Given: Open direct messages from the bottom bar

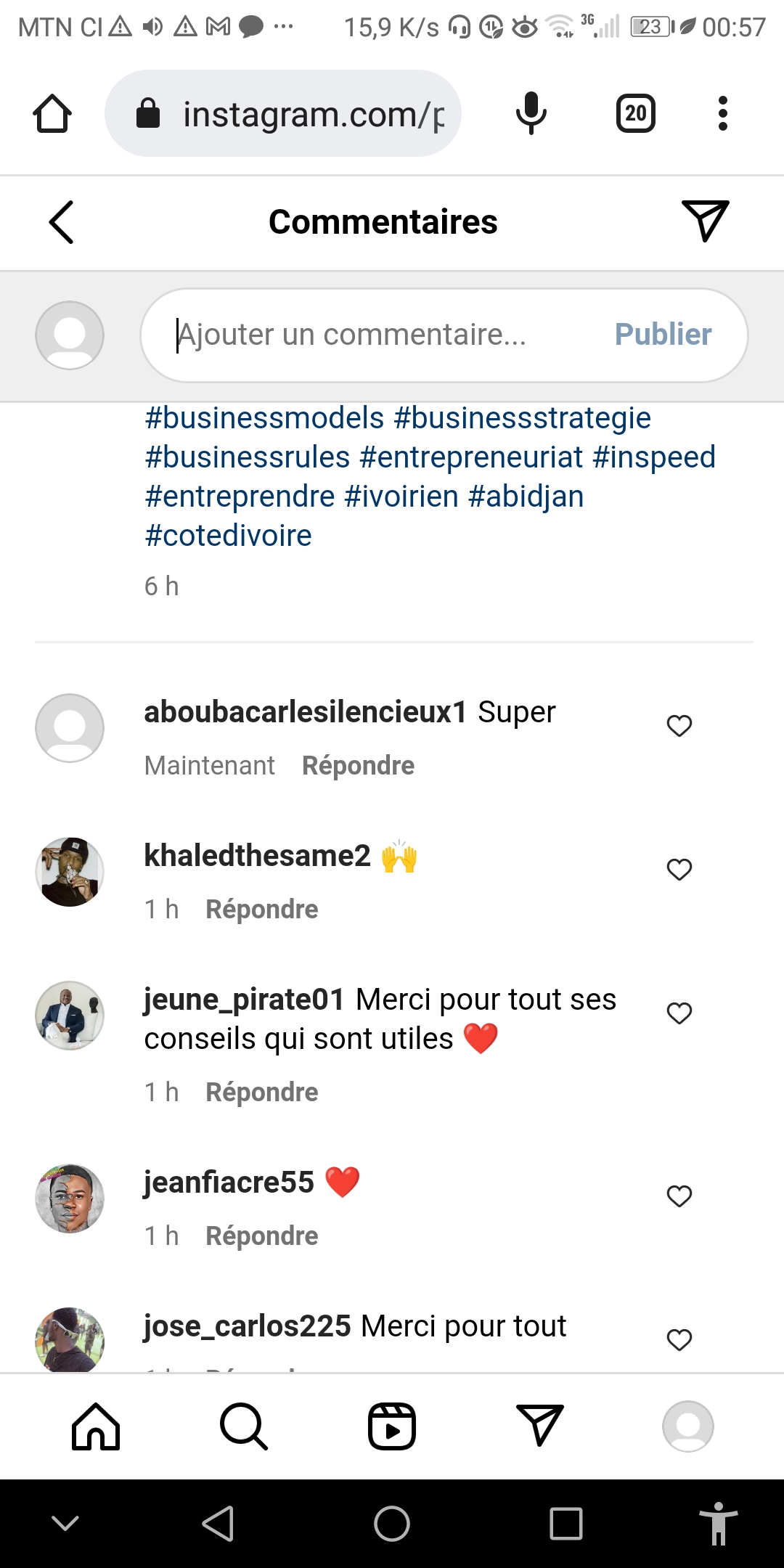Looking at the screenshot, I should [540, 1425].
